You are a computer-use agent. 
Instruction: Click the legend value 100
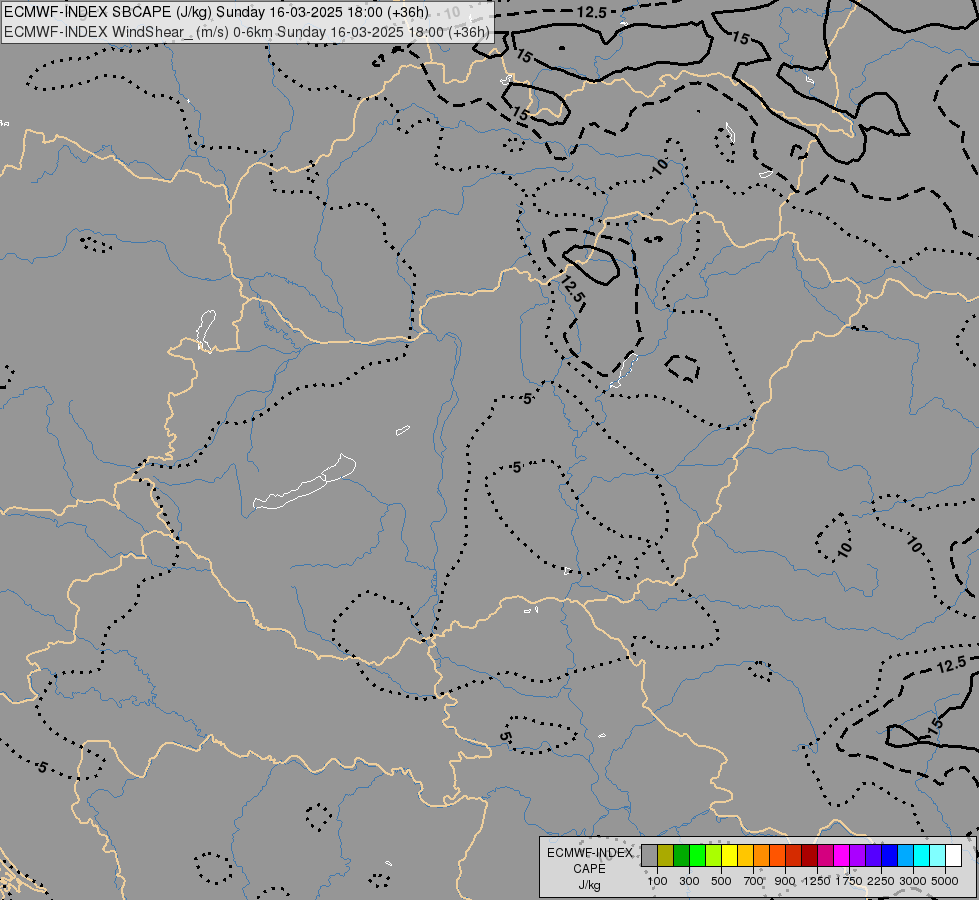[657, 881]
